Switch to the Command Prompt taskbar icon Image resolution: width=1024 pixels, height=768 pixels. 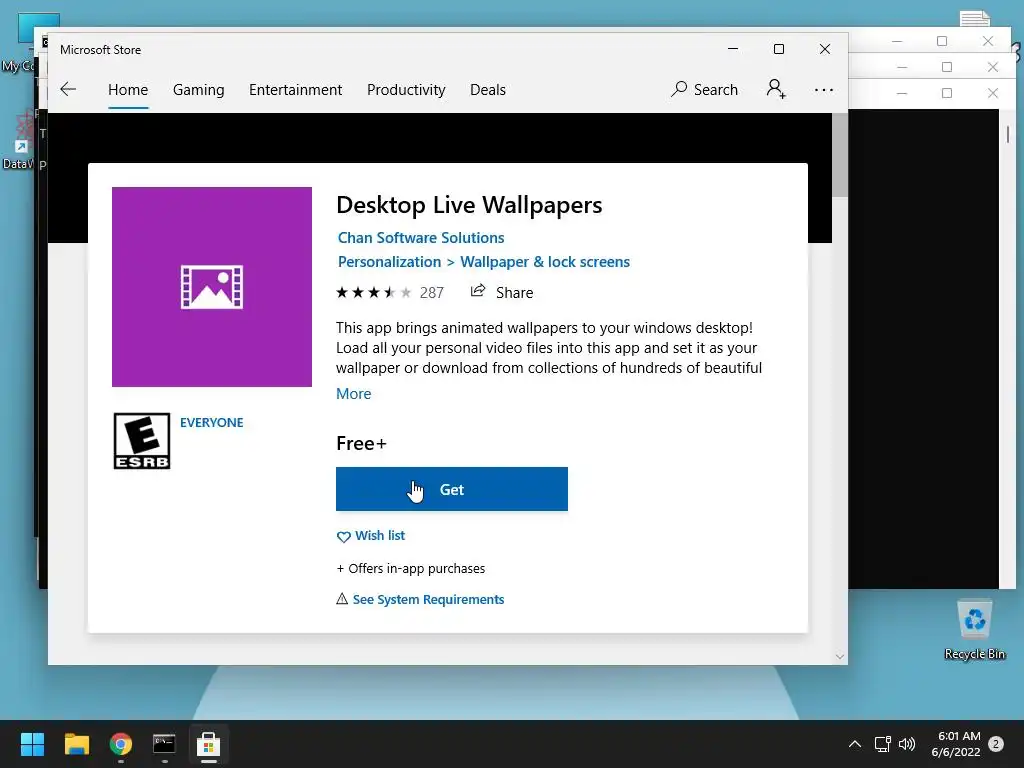(164, 744)
